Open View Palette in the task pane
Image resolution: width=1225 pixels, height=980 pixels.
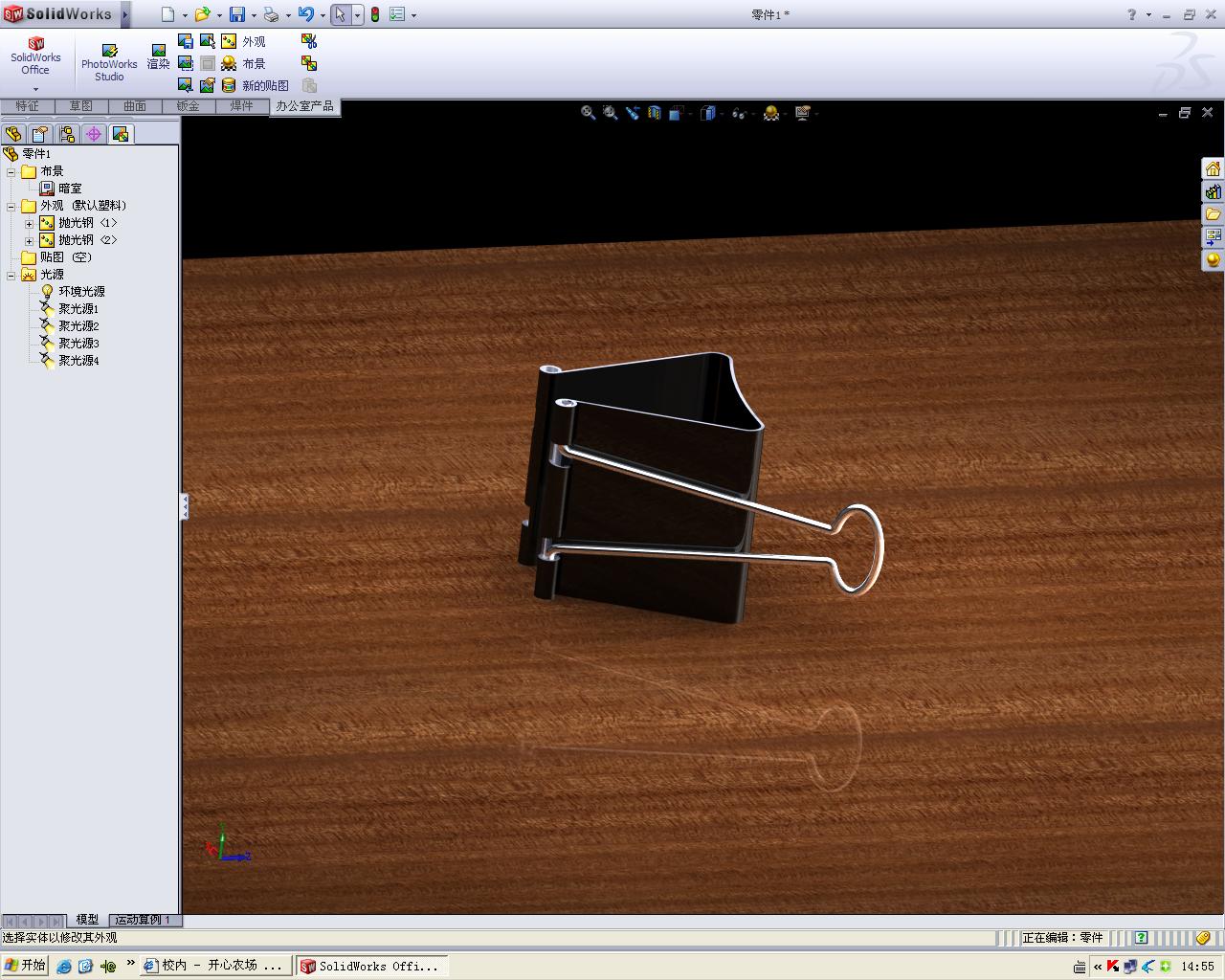click(1213, 237)
